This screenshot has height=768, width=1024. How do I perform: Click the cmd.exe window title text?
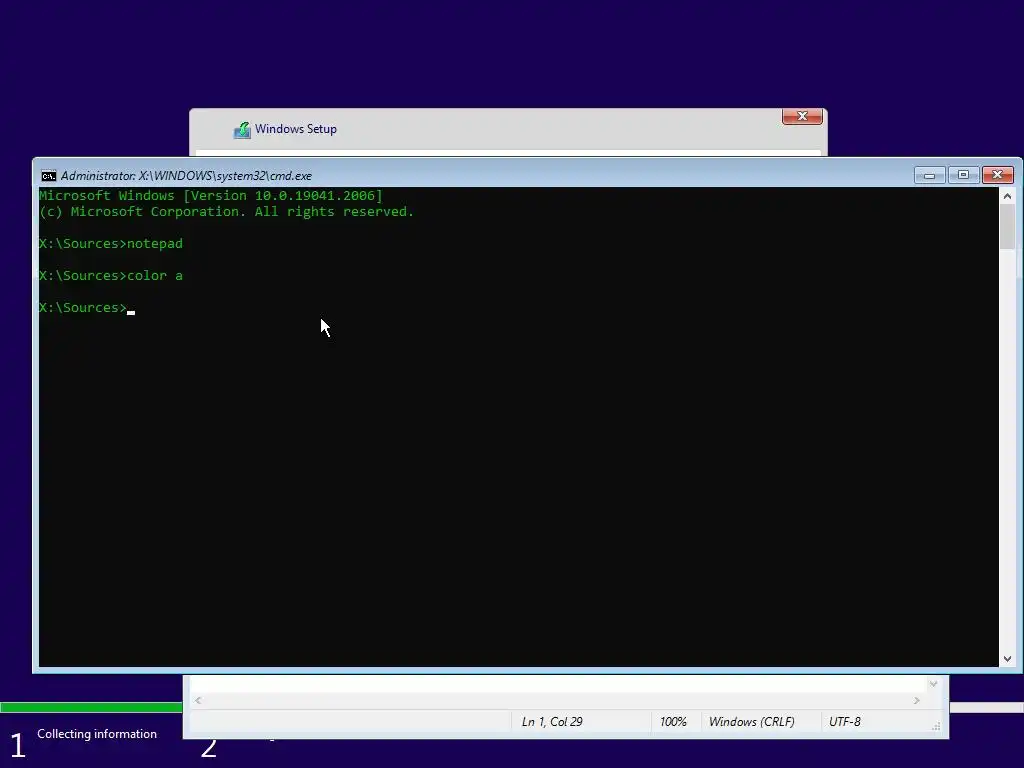tap(186, 176)
